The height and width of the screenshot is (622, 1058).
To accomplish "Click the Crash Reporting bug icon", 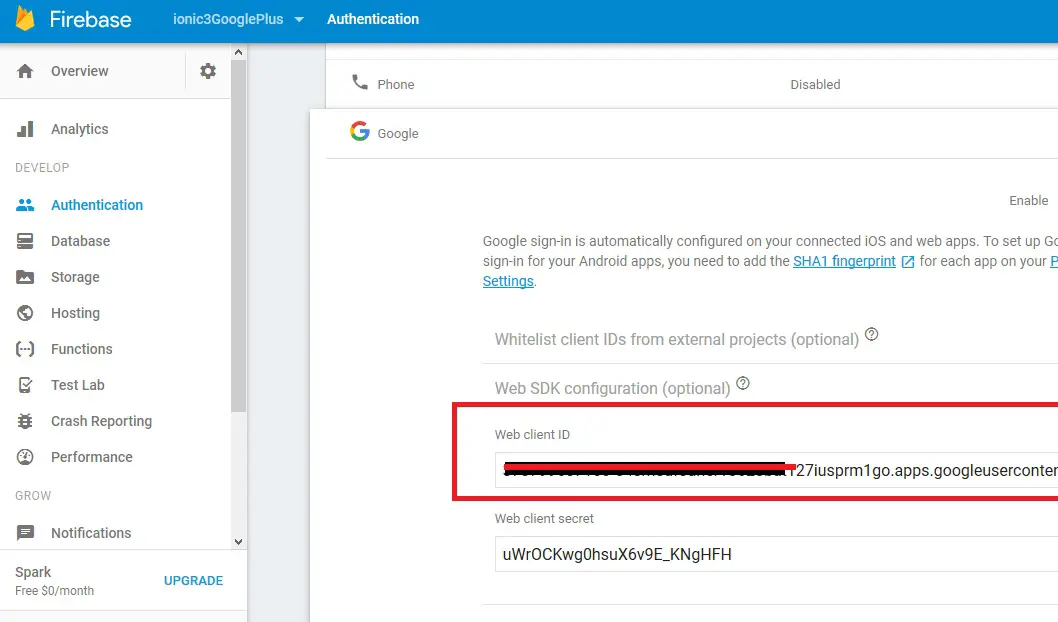I will click(25, 421).
